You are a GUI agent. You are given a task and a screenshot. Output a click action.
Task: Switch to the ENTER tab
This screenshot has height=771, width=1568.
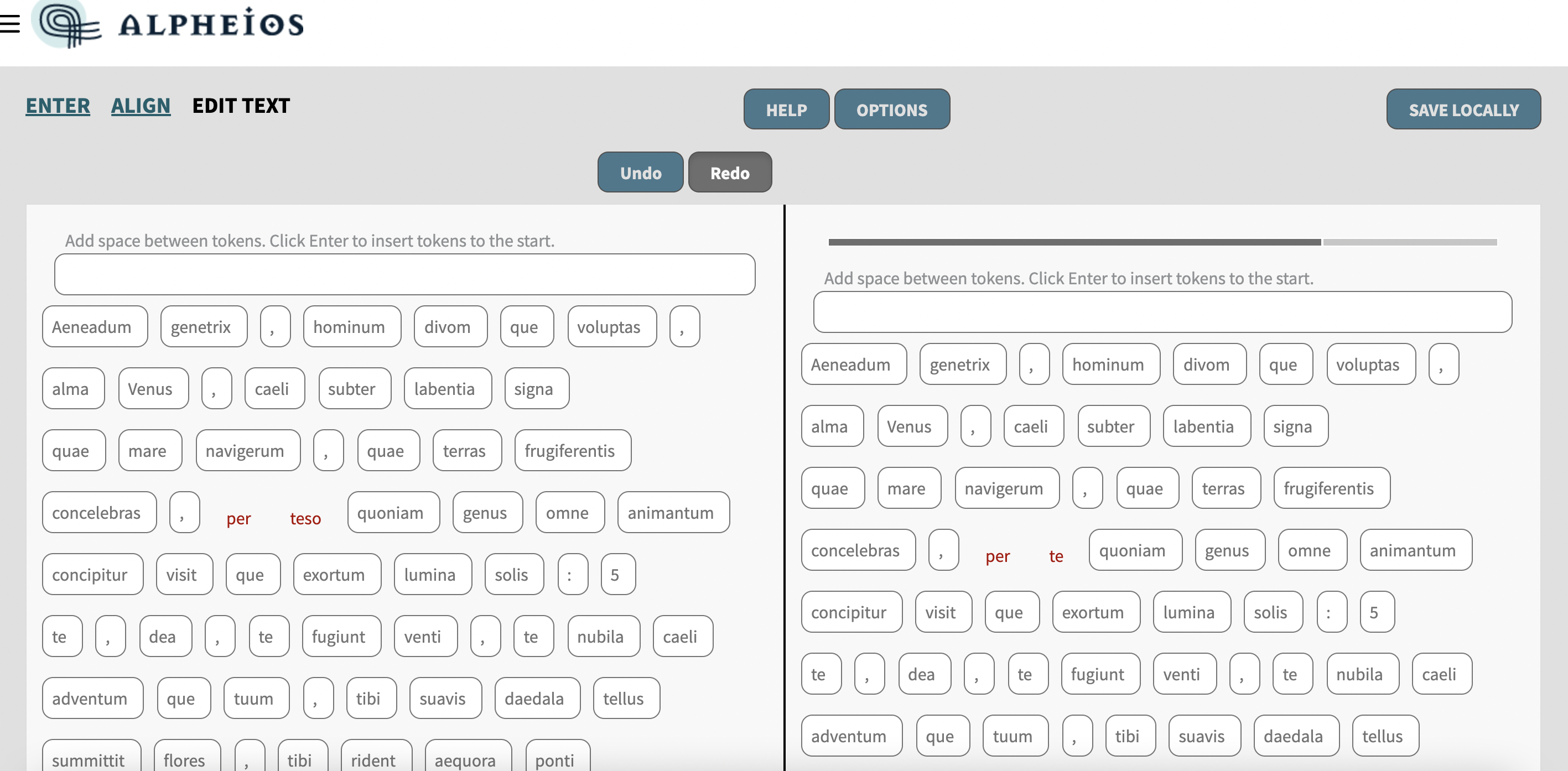coord(57,105)
